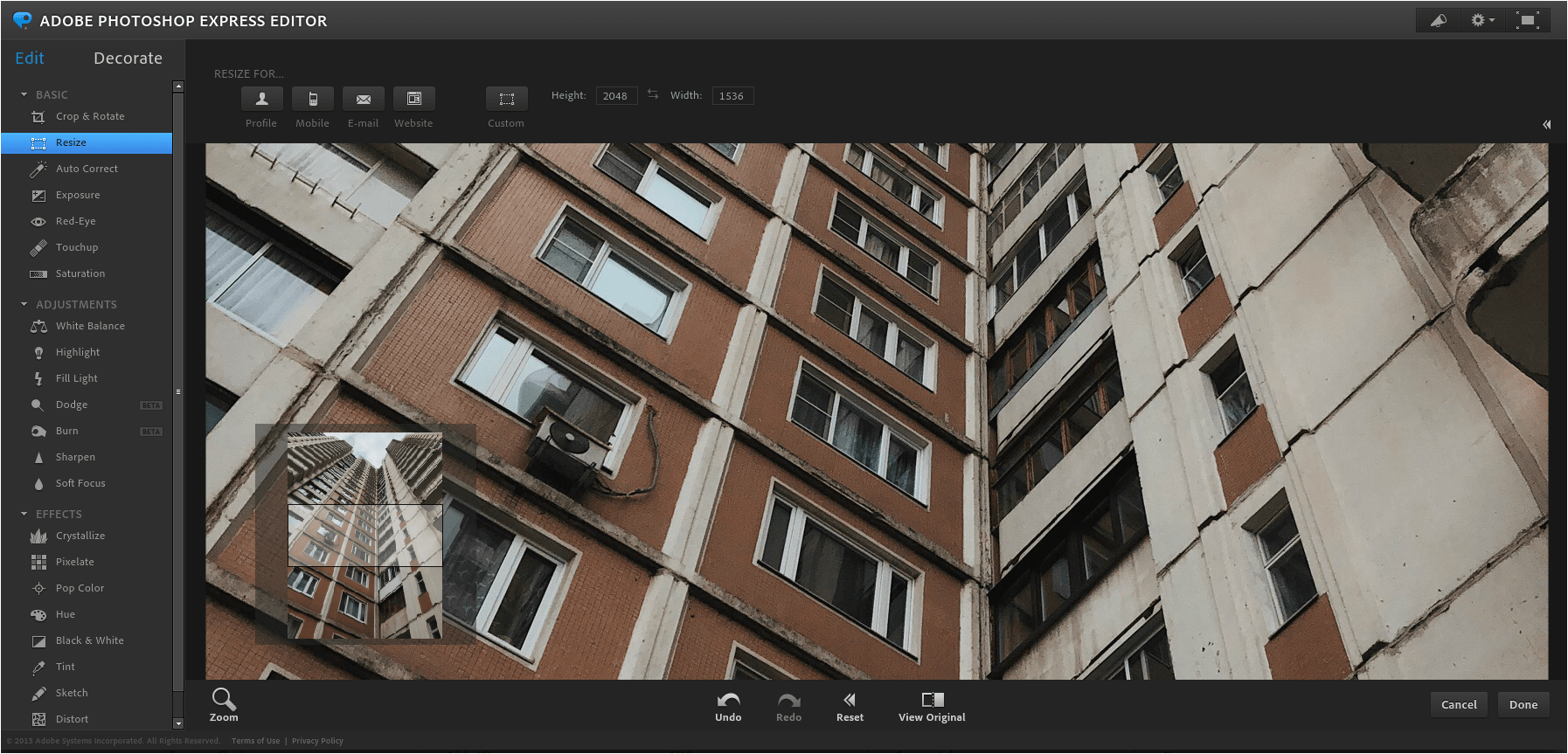Screen dimensions: 1568x754
Task: Open the settings gear dropdown
Action: [x=1481, y=20]
